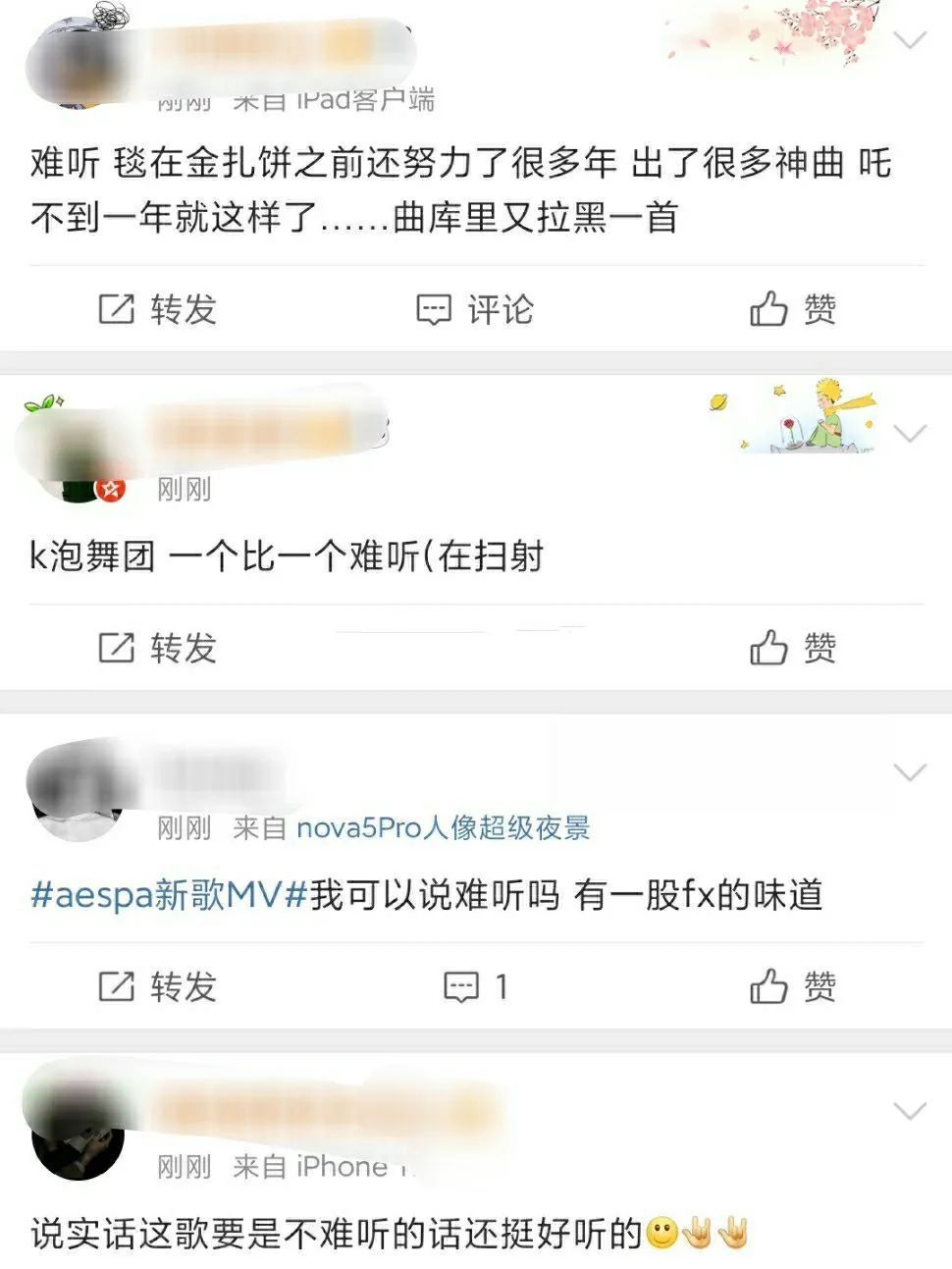
Task: Repost the k泡舞团 post
Action: pyautogui.click(x=157, y=648)
